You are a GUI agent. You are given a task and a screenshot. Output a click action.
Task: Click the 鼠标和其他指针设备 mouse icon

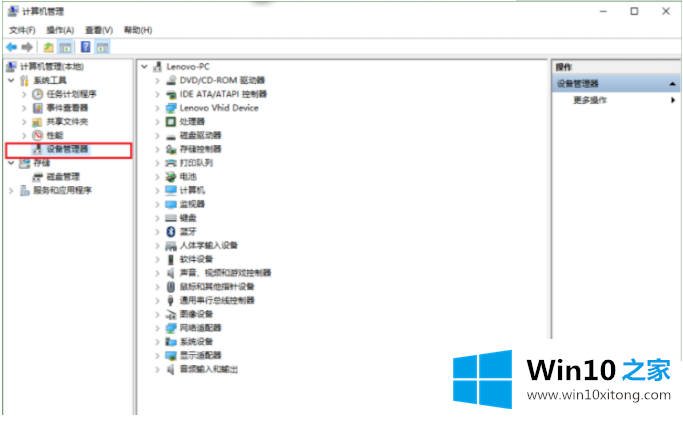pyautogui.click(x=171, y=287)
